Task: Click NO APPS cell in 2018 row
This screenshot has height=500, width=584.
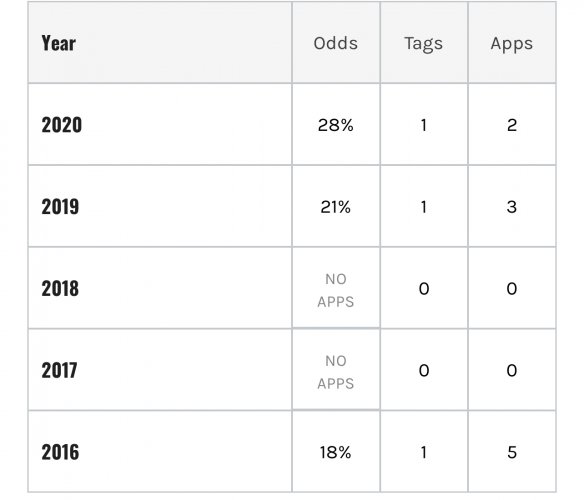Action: (336, 290)
